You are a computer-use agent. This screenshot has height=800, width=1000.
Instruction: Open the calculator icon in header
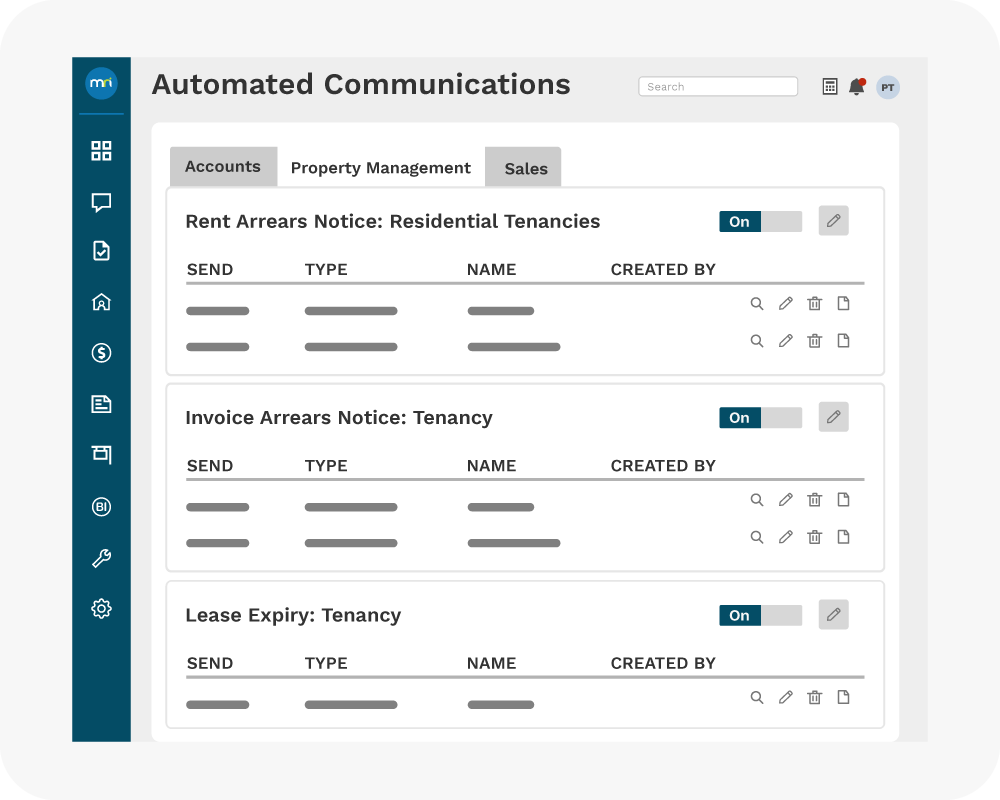point(830,87)
